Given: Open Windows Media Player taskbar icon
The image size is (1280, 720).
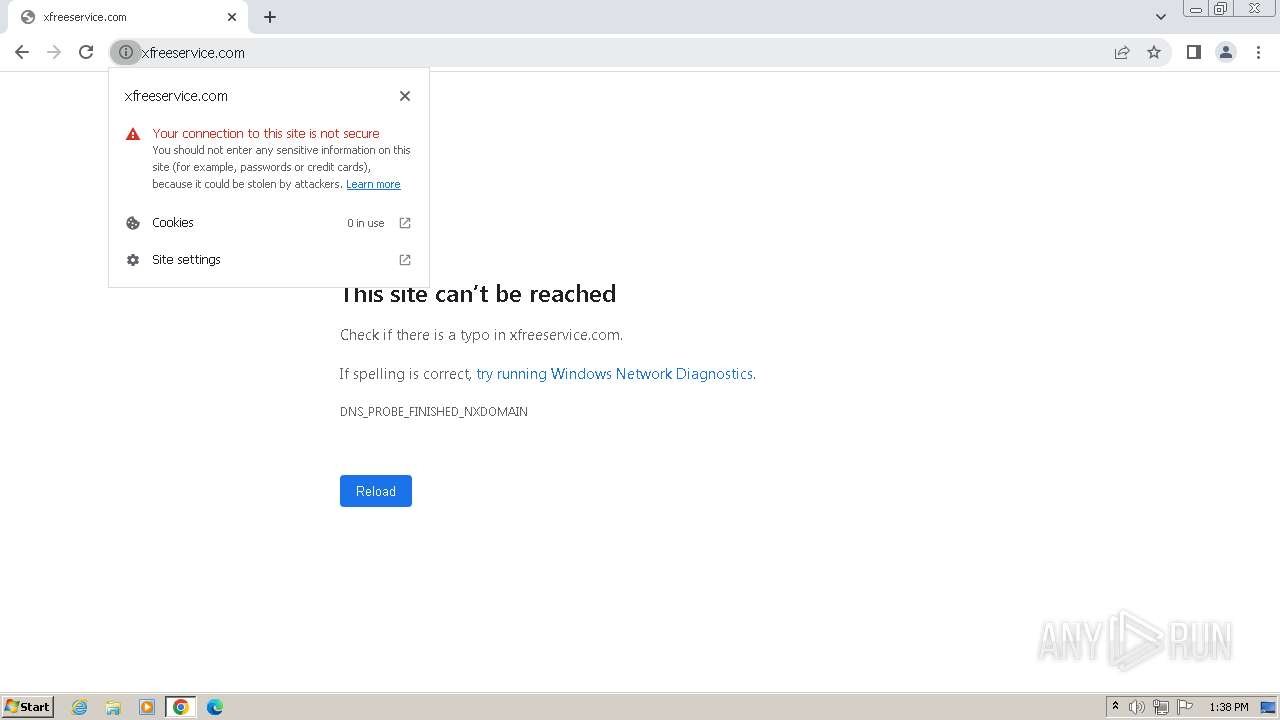Looking at the screenshot, I should 147,707.
